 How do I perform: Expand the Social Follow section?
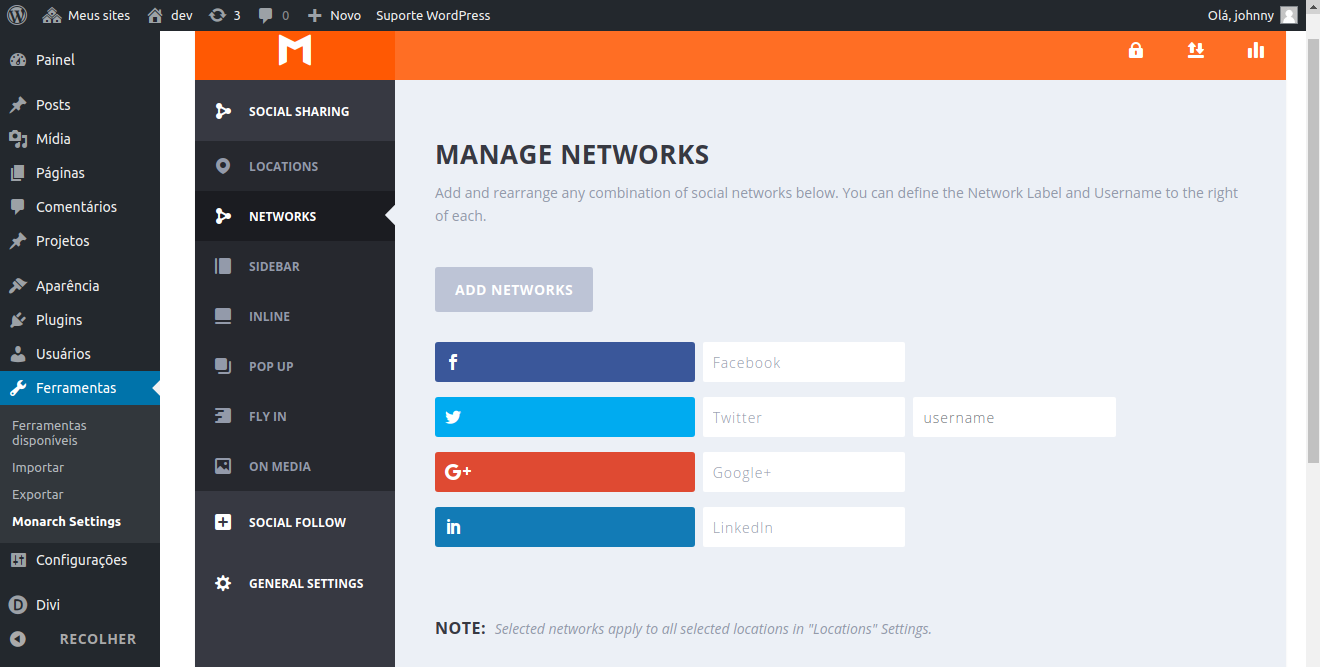pyautogui.click(x=295, y=522)
